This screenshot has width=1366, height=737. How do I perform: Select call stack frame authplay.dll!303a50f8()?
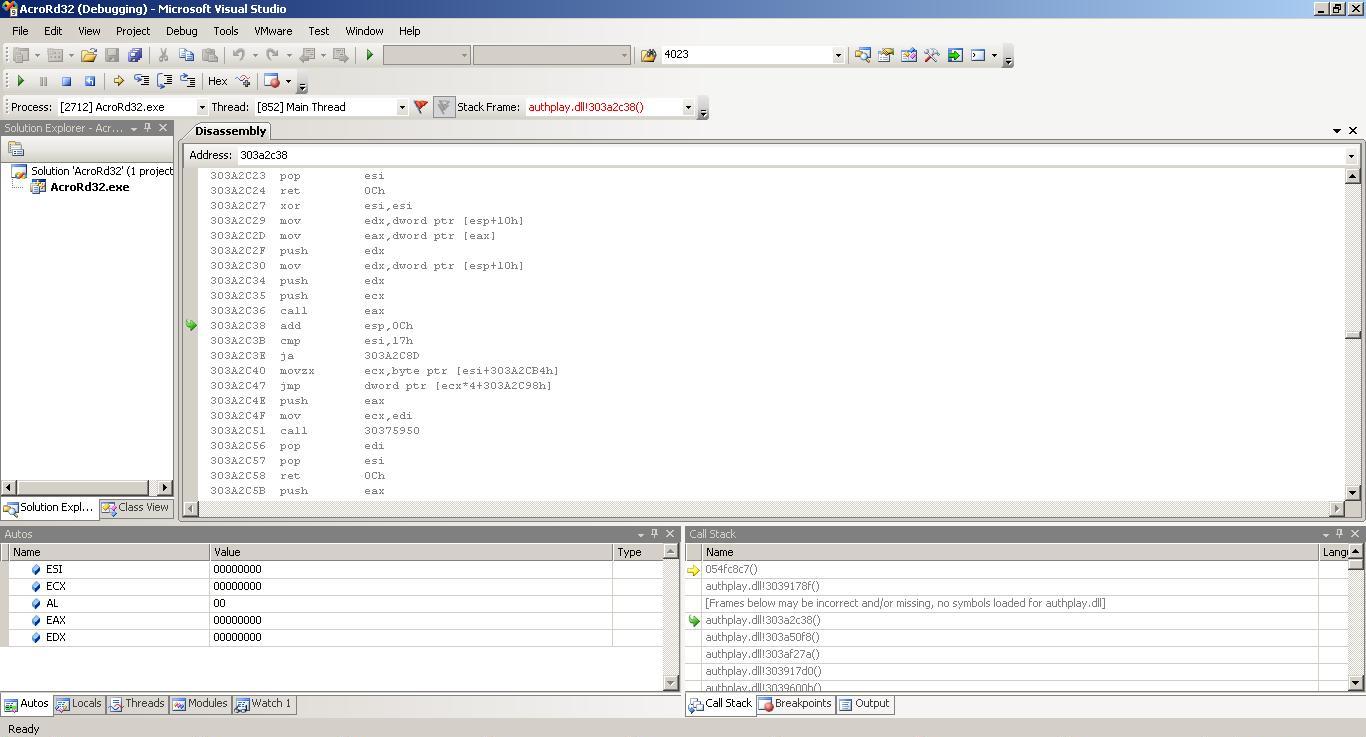pos(762,637)
